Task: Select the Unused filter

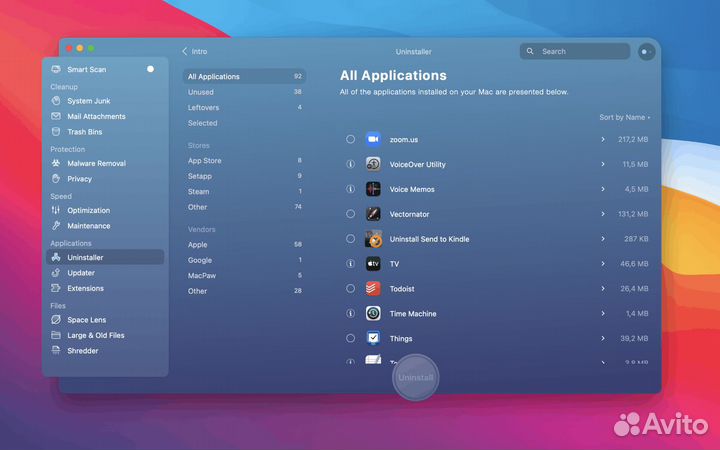Action: (244, 92)
